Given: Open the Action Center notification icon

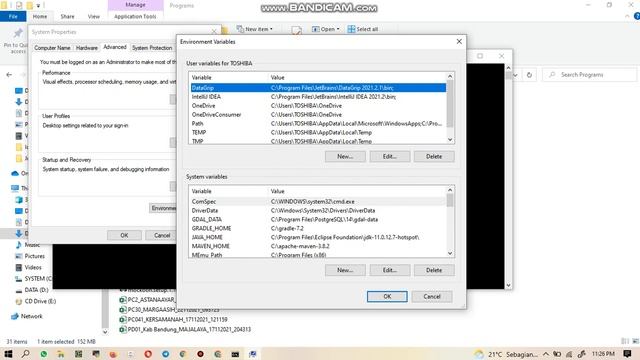Looking at the screenshot, I should coord(628,354).
